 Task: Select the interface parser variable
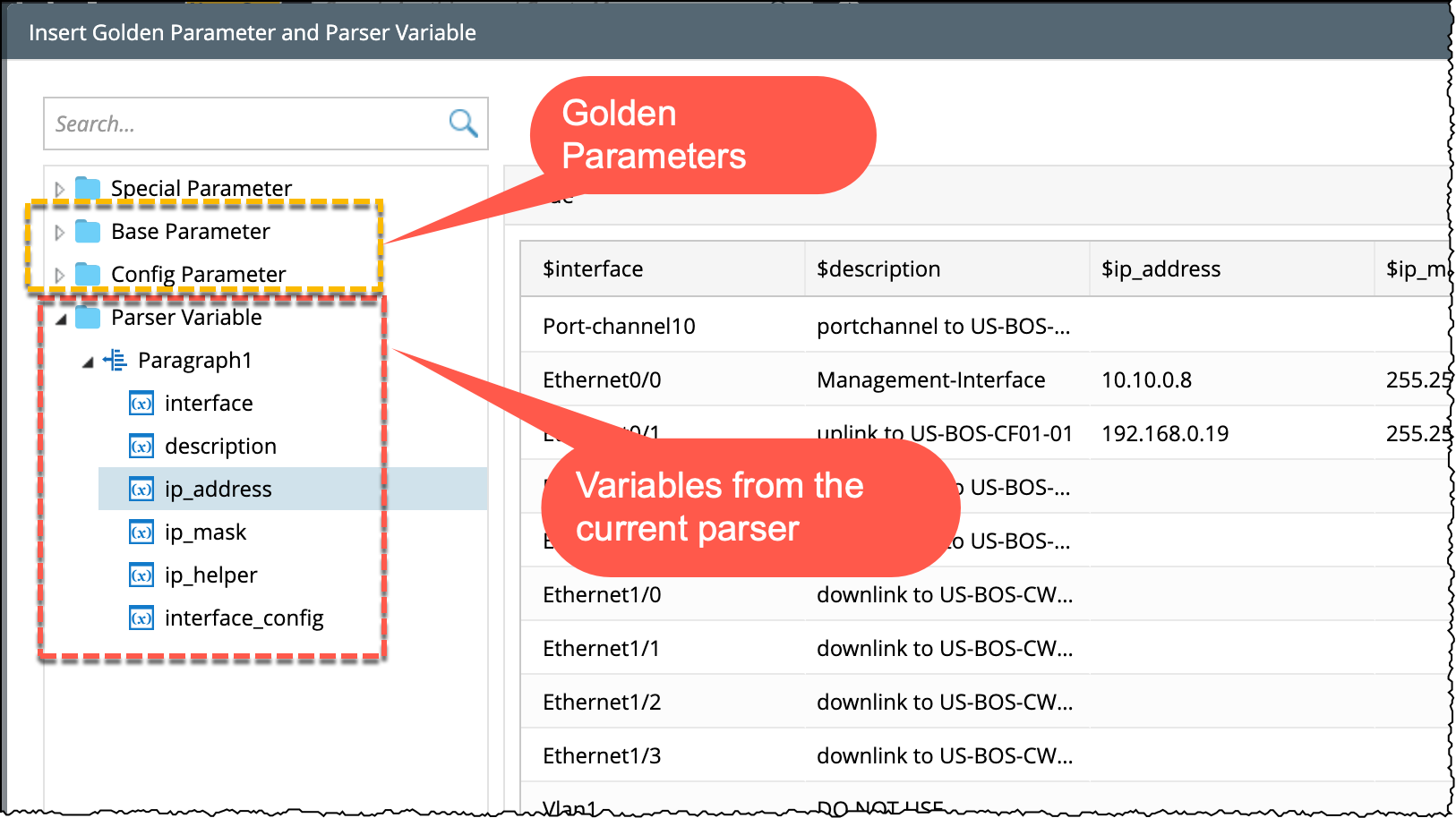click(x=209, y=404)
